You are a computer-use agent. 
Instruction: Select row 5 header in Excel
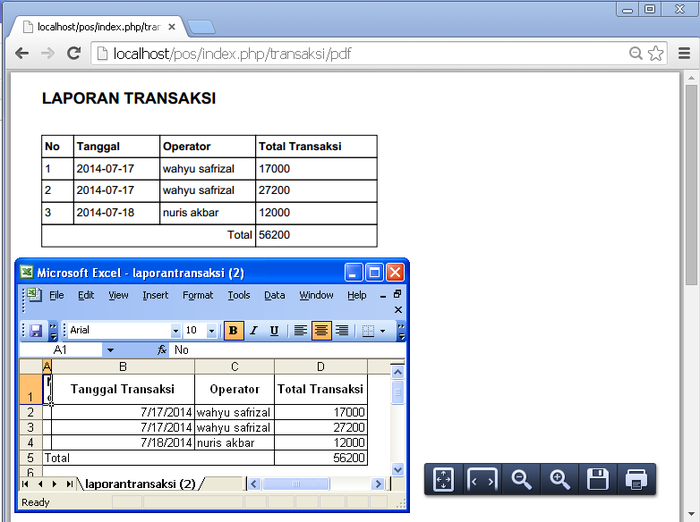coord(30,458)
